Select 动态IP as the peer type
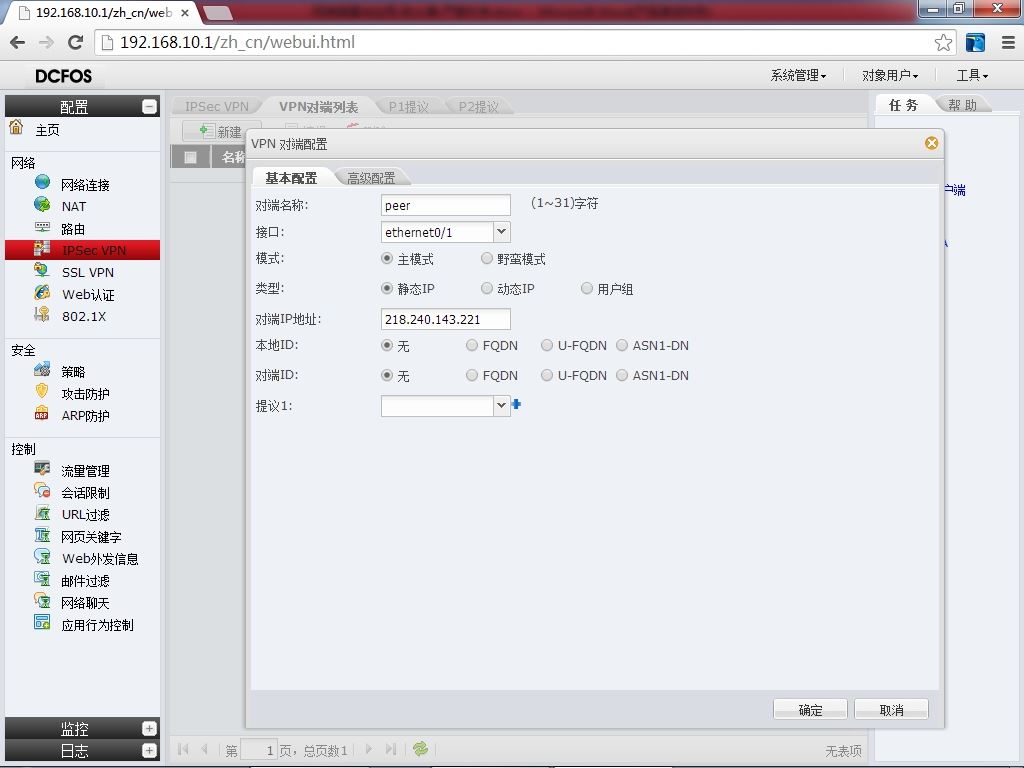The width and height of the screenshot is (1024, 768). [x=487, y=288]
